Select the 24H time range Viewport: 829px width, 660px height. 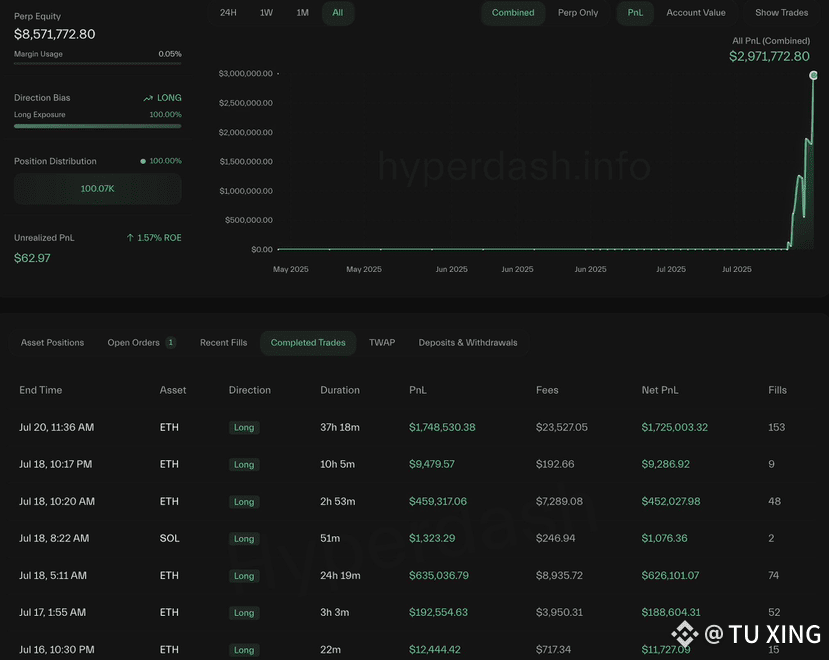[228, 13]
